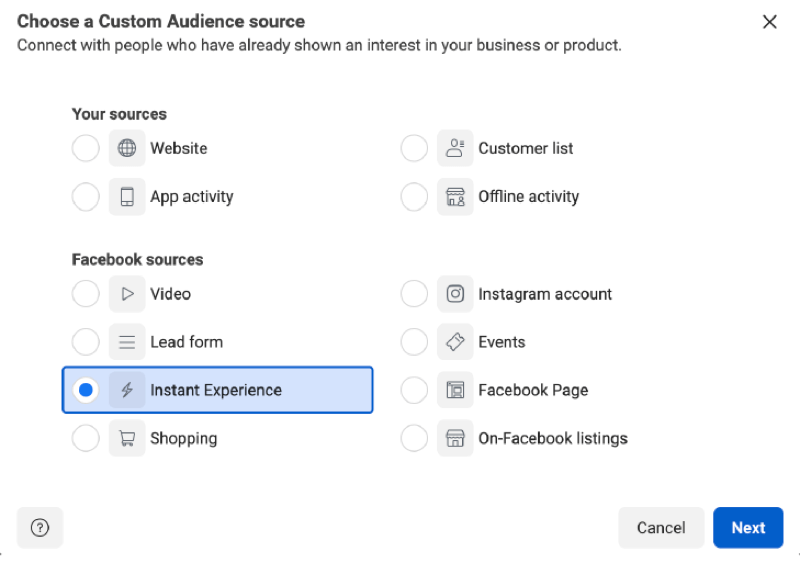
Task: Choose the Events radio option
Action: pyautogui.click(x=414, y=342)
